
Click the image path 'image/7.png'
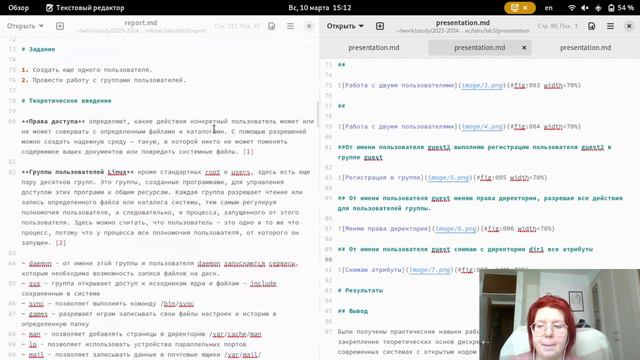[430, 270]
